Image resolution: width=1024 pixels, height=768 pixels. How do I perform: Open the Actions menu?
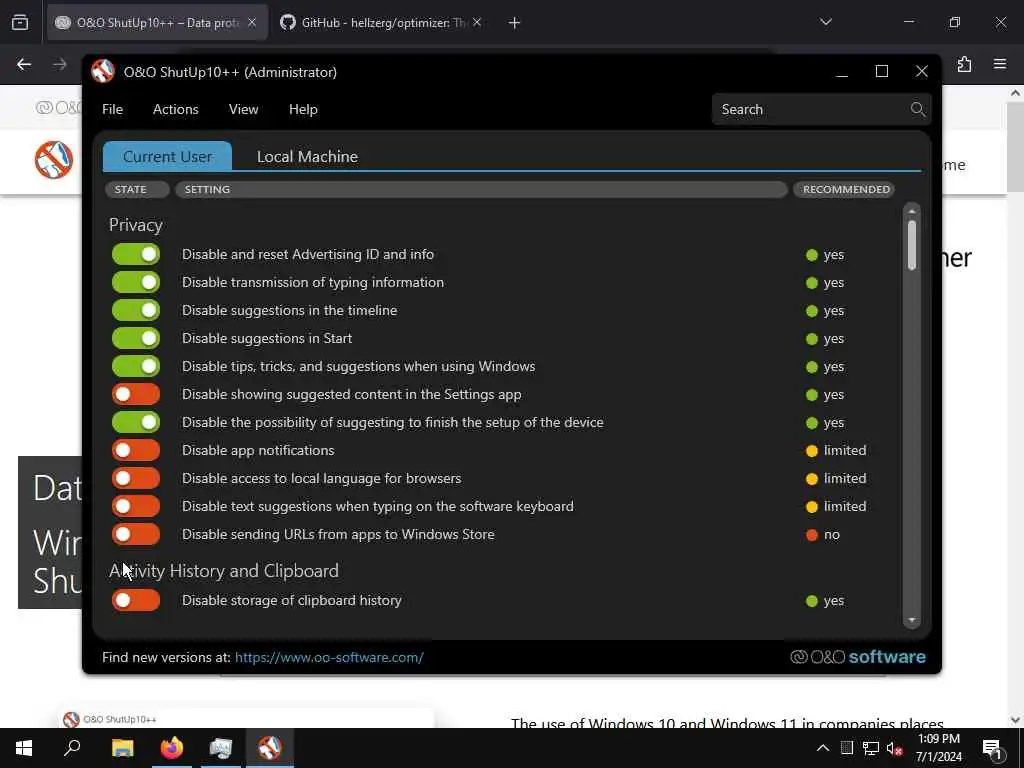[176, 109]
